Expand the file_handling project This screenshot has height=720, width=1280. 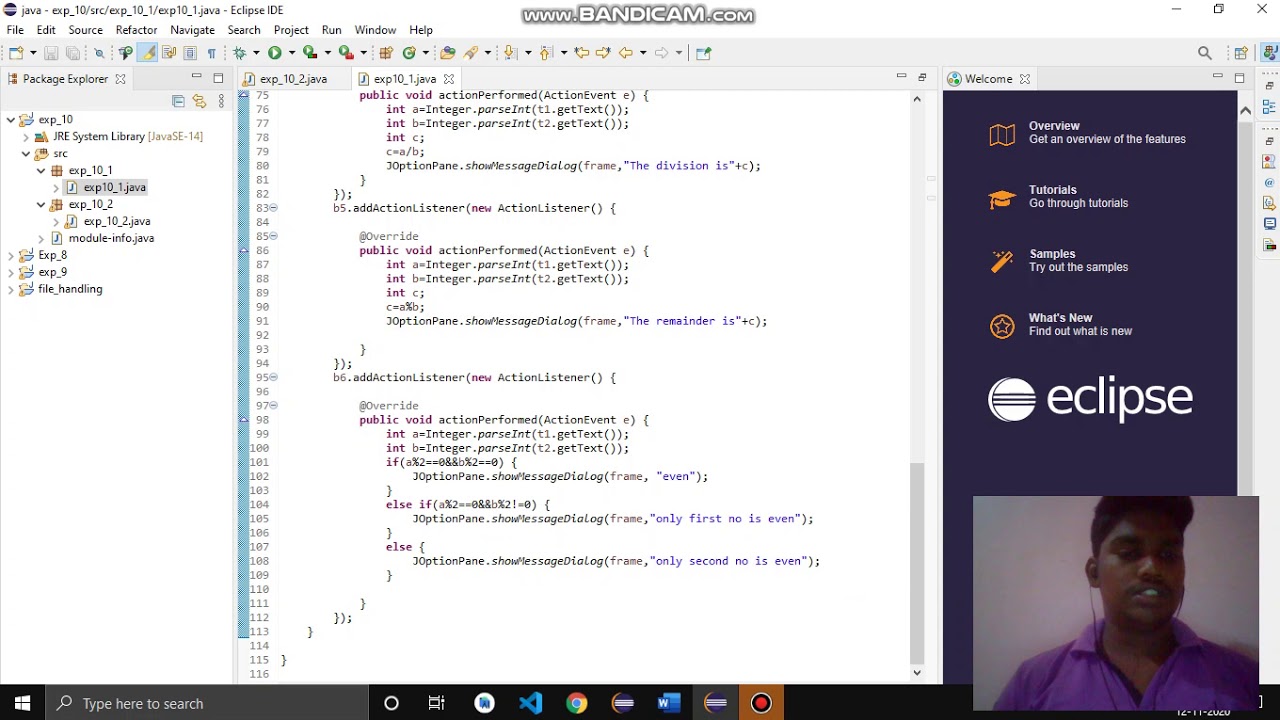point(11,290)
